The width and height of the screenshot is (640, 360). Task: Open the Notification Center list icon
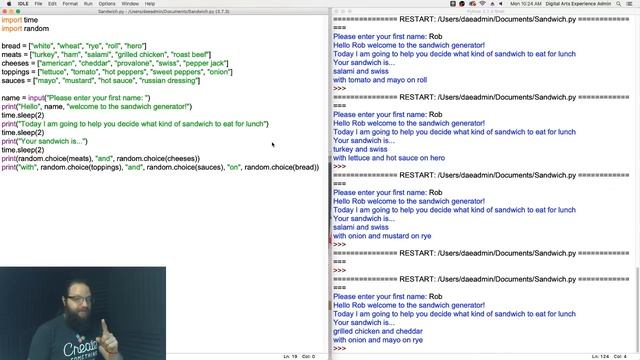click(x=629, y=4)
